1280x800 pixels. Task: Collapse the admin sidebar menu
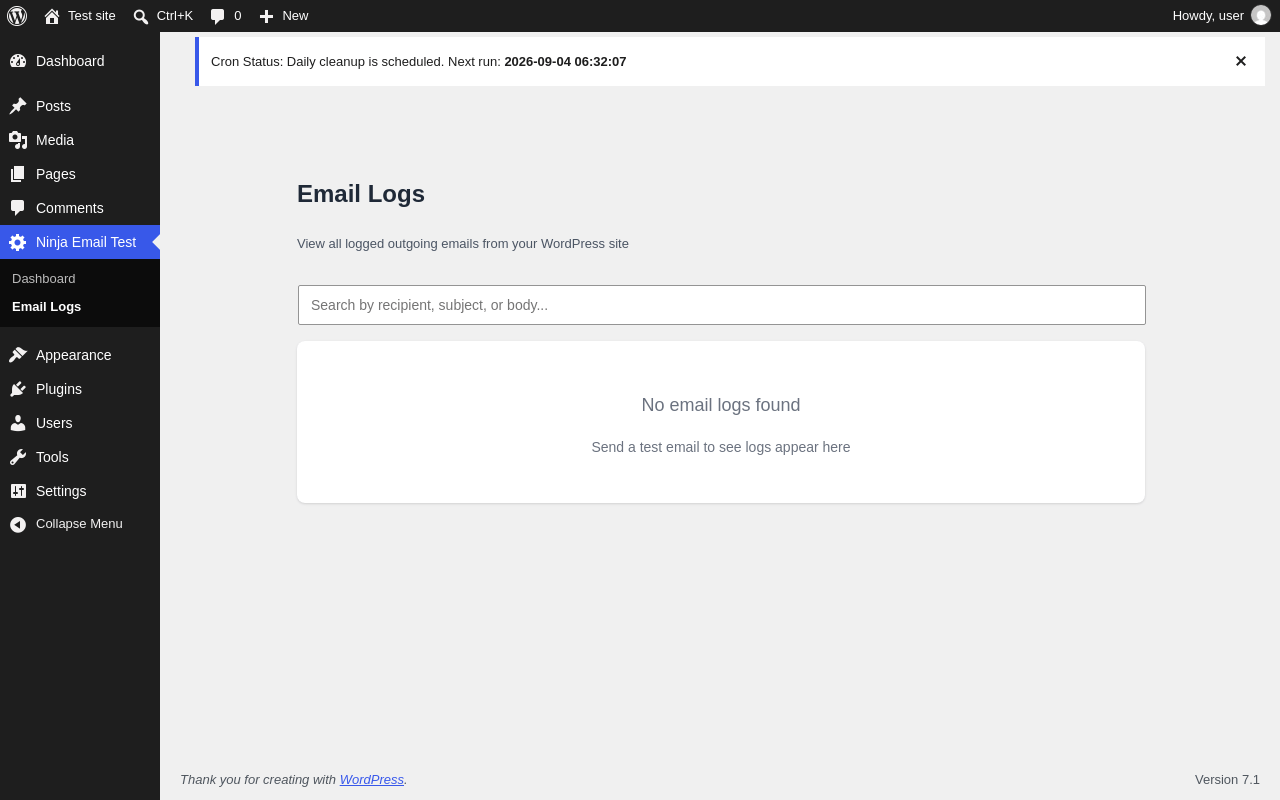[x=80, y=524]
